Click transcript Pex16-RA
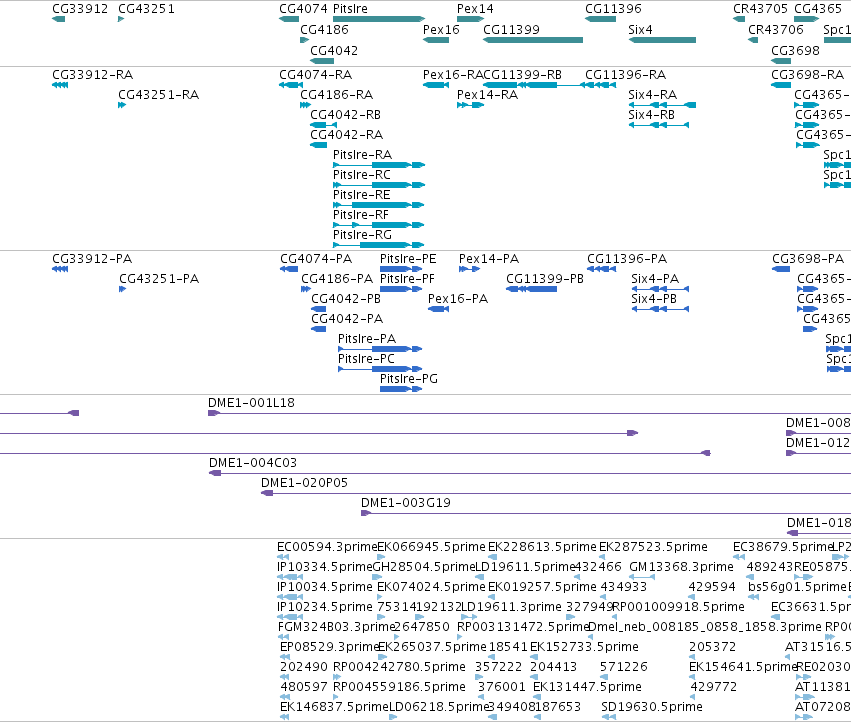 coord(436,85)
